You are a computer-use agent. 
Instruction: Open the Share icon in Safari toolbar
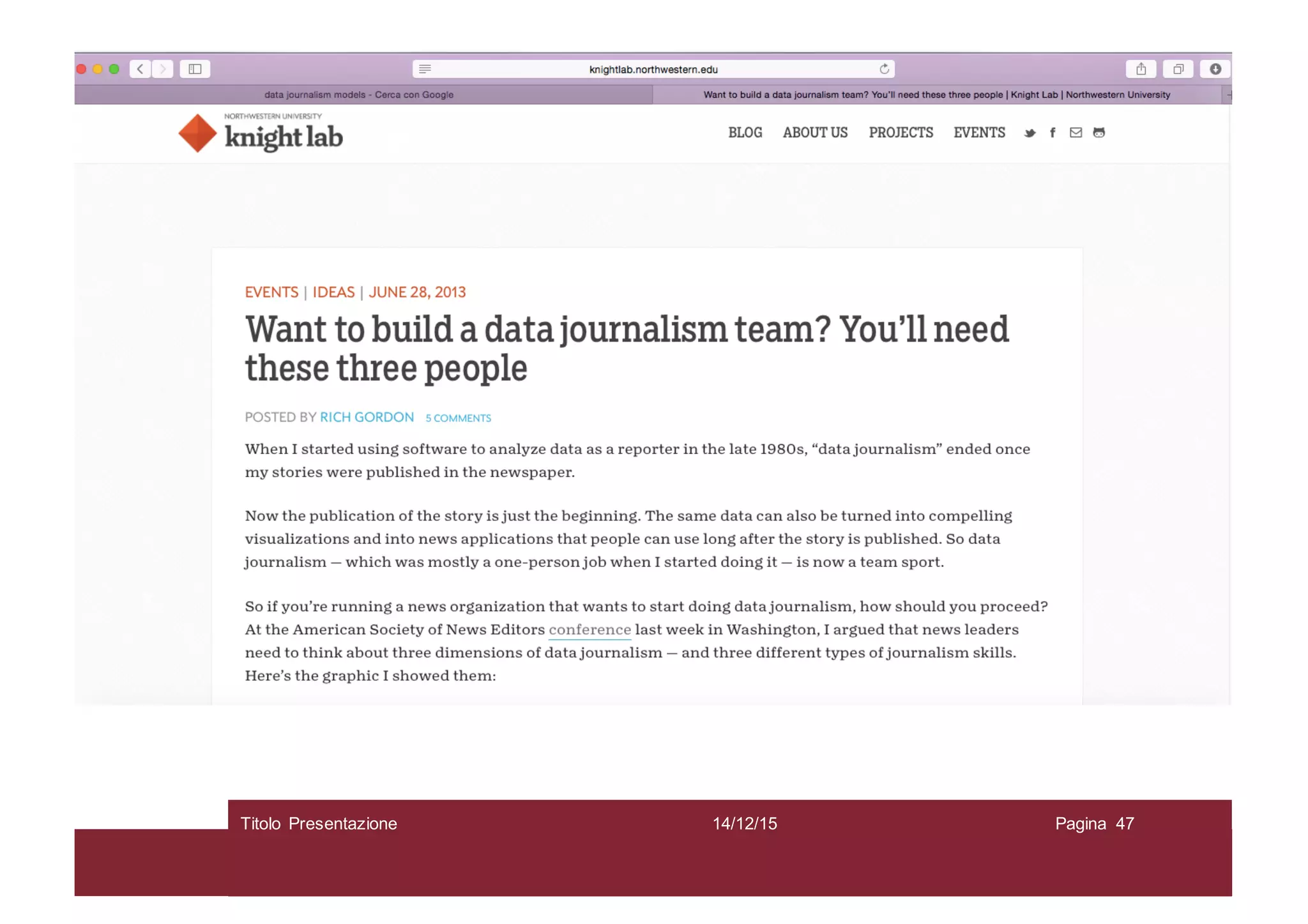click(1141, 69)
